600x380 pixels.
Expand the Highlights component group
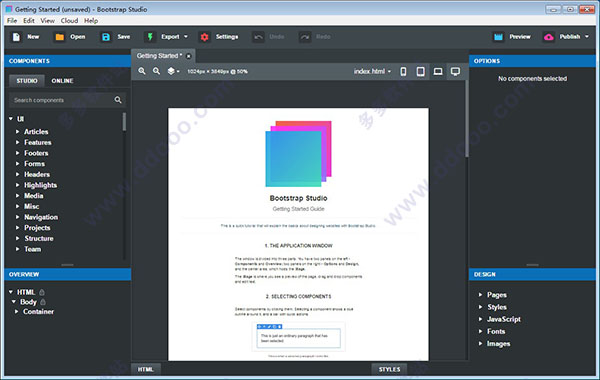point(17,185)
